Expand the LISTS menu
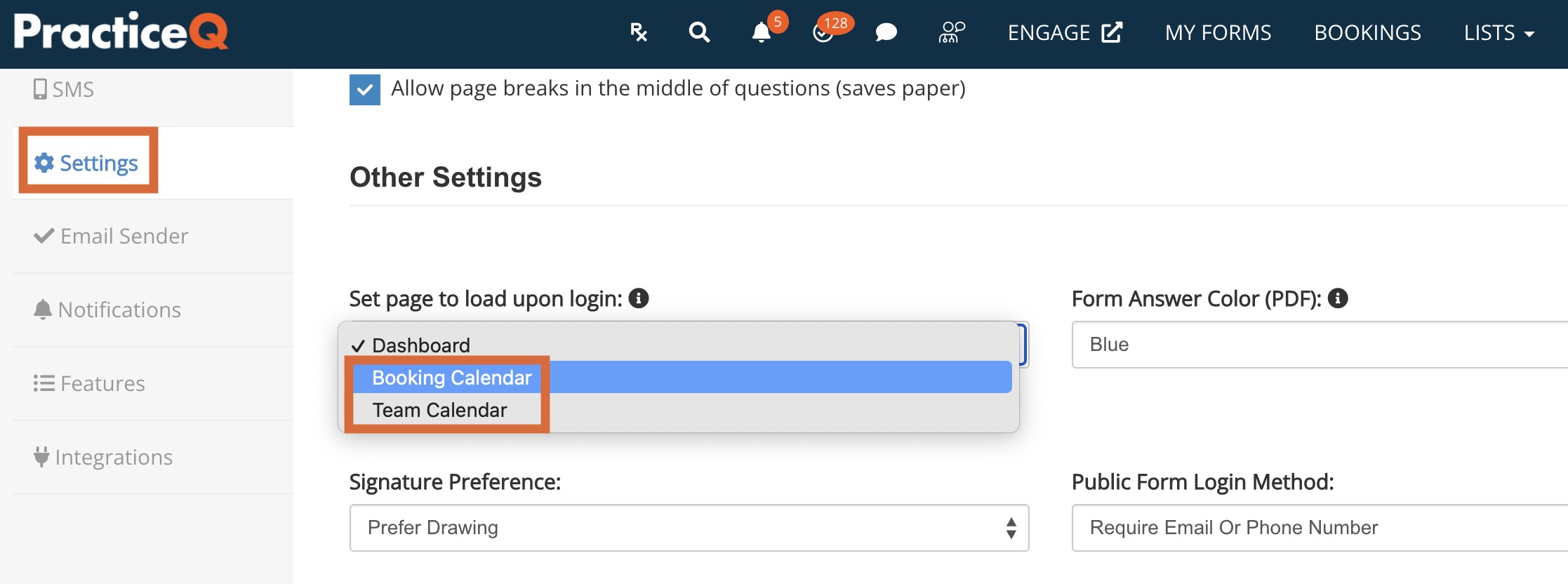Screen dimensions: 1568x584 [x=1499, y=32]
